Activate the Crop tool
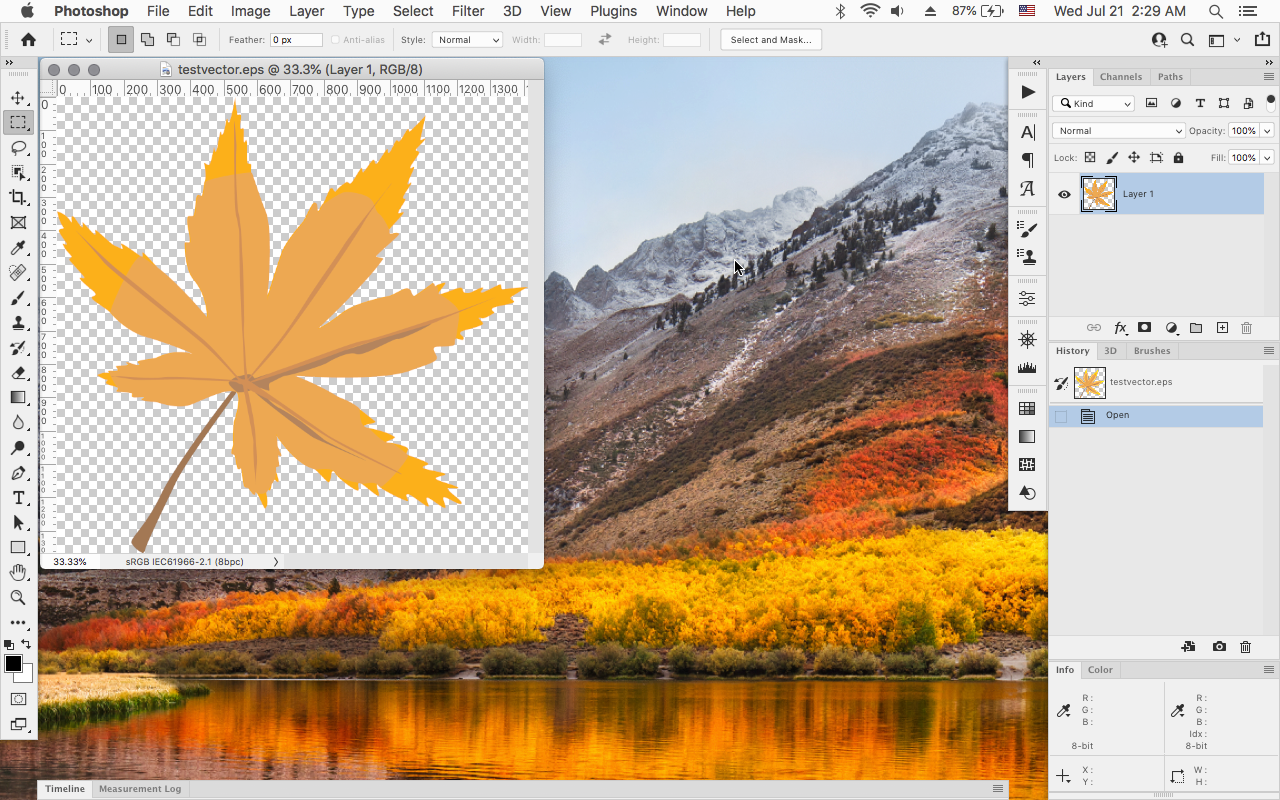Viewport: 1280px width, 800px height. click(x=18, y=197)
